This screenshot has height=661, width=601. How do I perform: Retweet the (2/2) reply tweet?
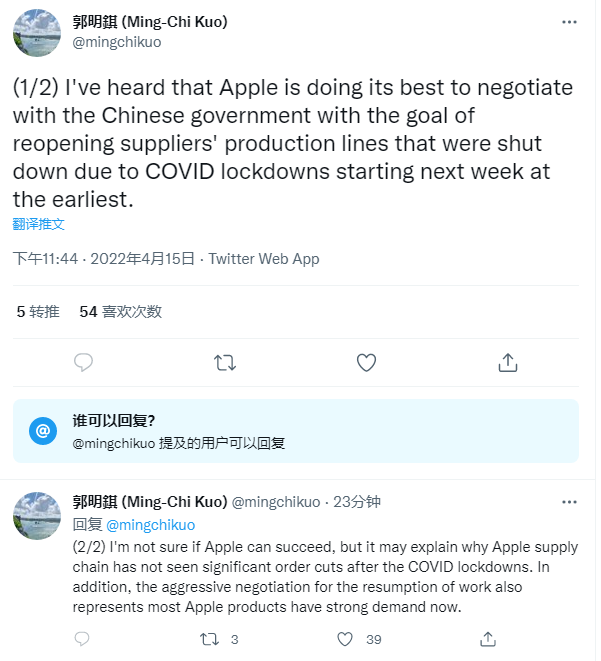pos(211,638)
